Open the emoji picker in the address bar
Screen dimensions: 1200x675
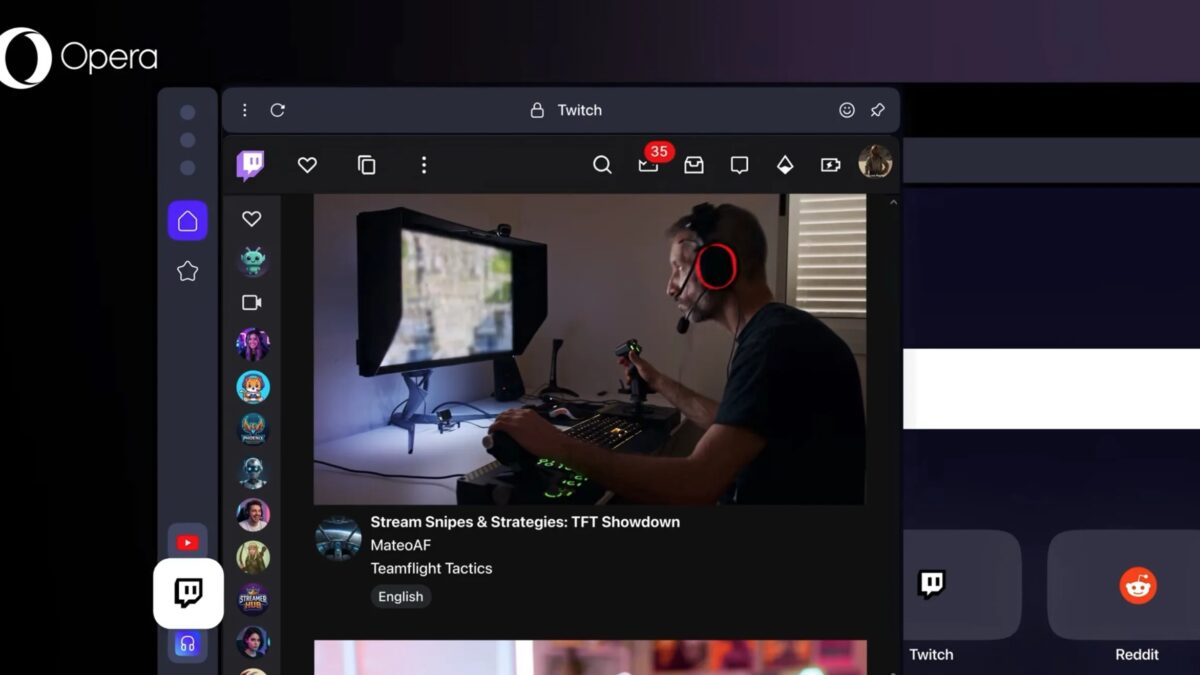[x=846, y=110]
